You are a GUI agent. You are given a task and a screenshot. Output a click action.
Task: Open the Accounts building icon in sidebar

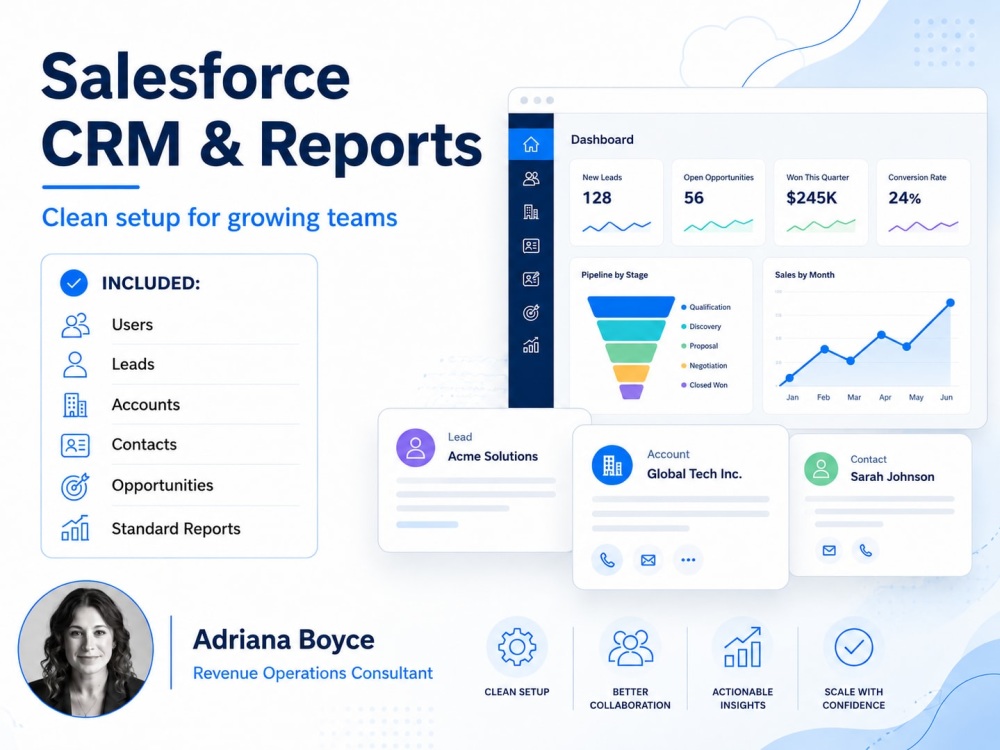pos(531,212)
